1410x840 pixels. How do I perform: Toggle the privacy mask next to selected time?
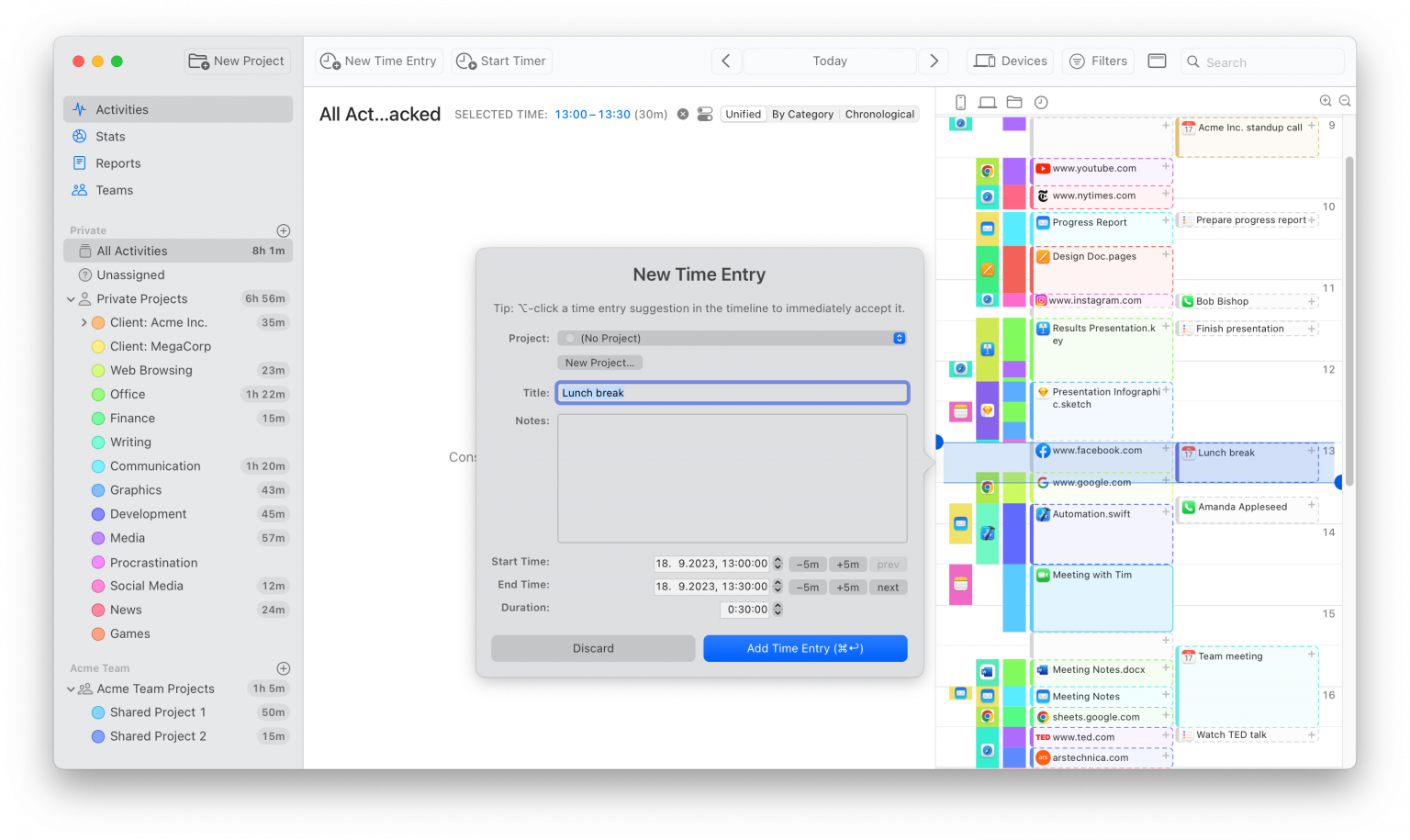(x=705, y=114)
